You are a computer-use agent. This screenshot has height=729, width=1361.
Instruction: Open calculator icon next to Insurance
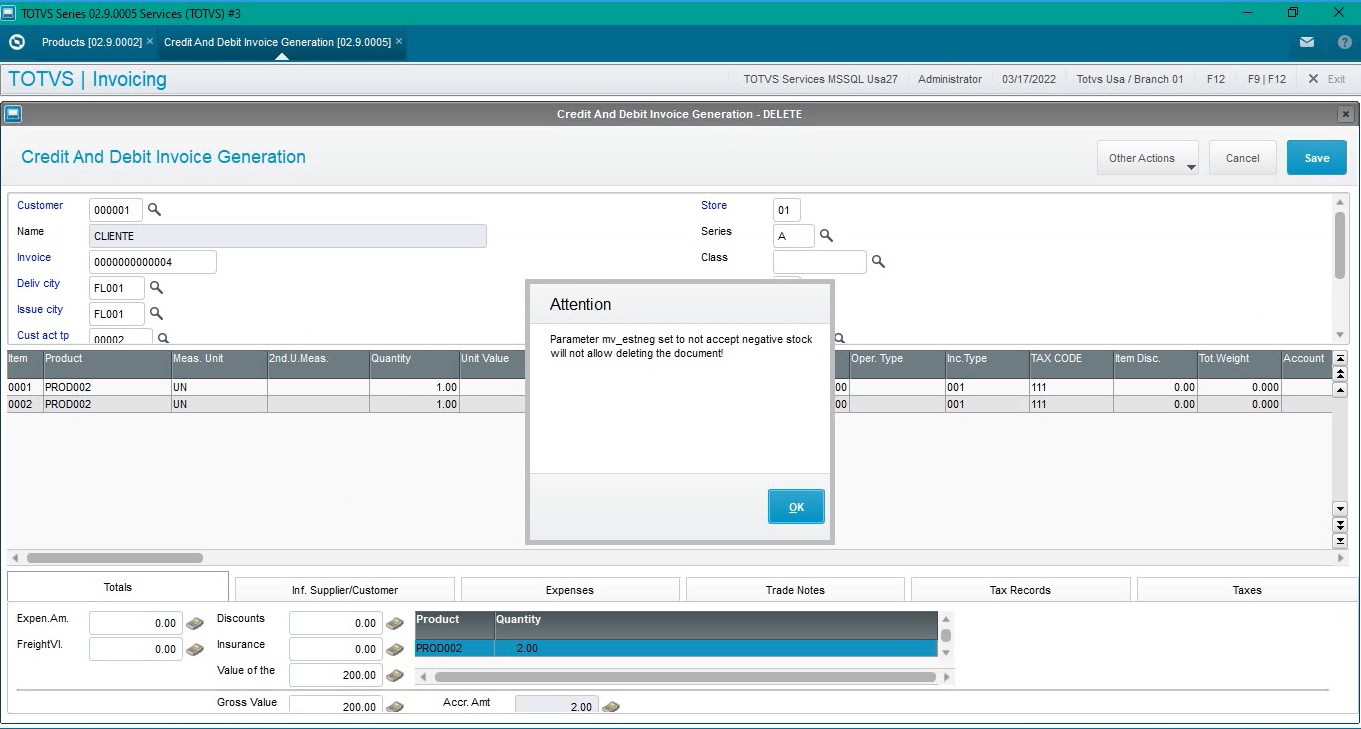395,649
